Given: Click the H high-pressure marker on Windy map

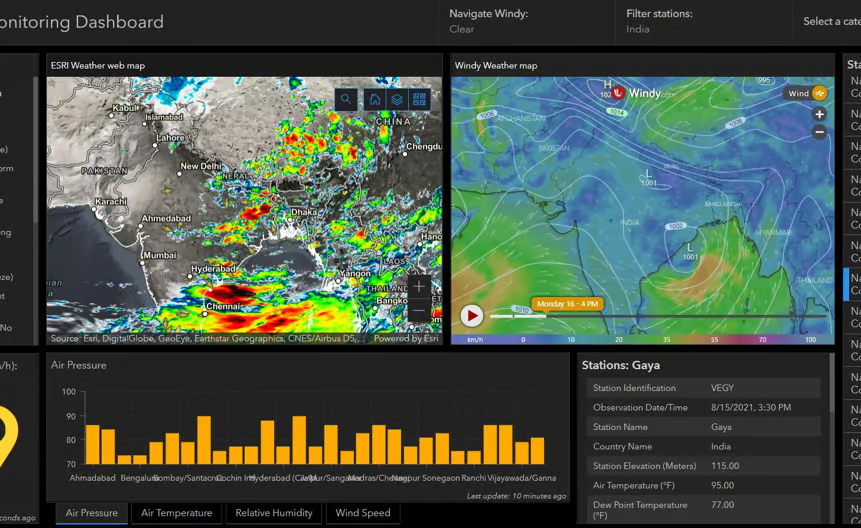Looking at the screenshot, I should click(607, 85).
